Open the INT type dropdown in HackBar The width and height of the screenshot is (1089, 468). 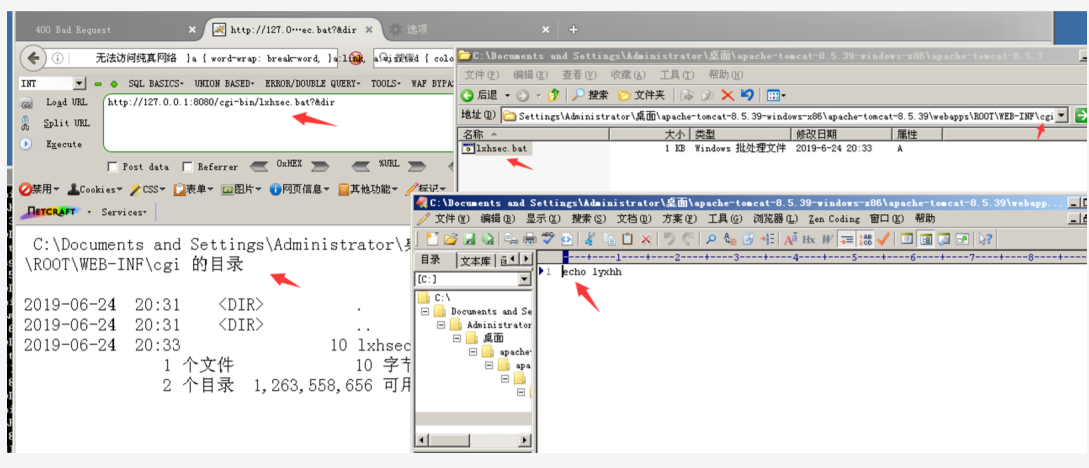79,84
